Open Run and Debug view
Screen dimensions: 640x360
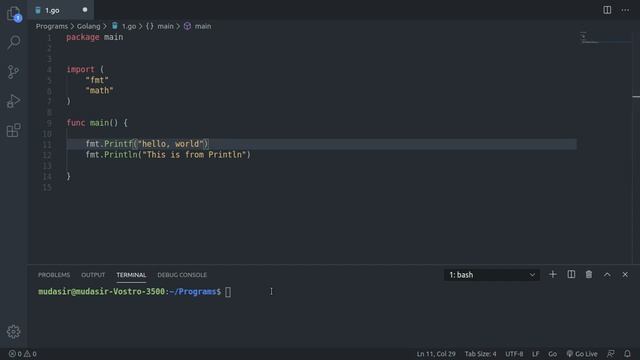[13, 101]
